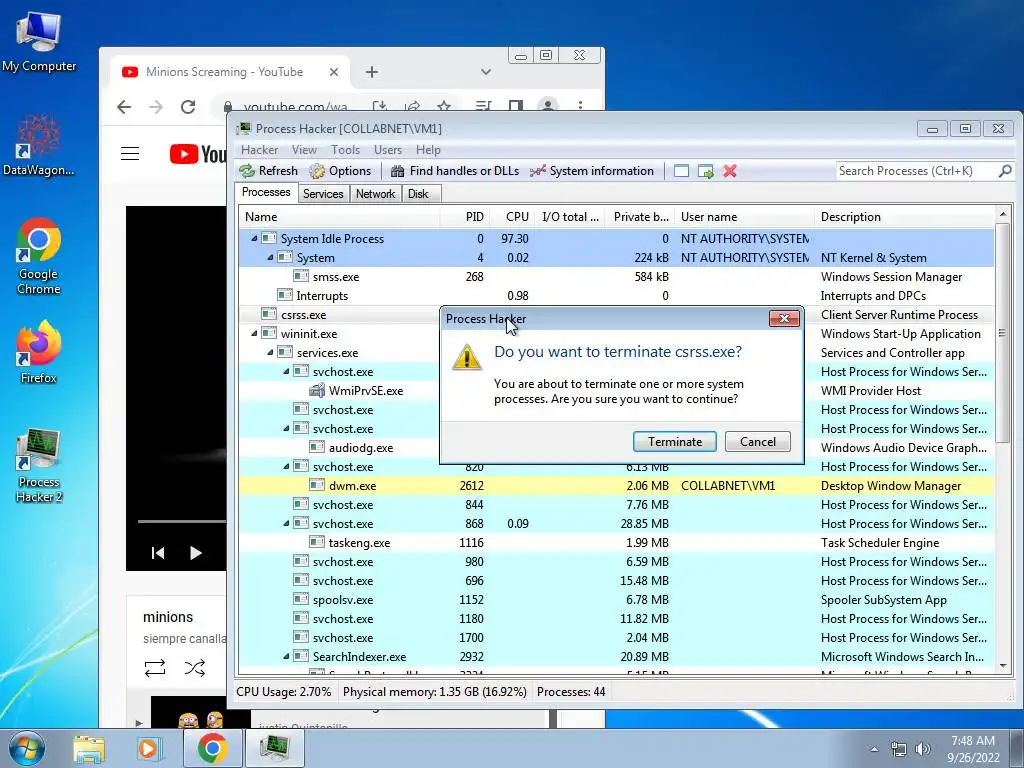Collapse the wininit.exe tree node
The height and width of the screenshot is (768, 1024).
pyautogui.click(x=254, y=333)
